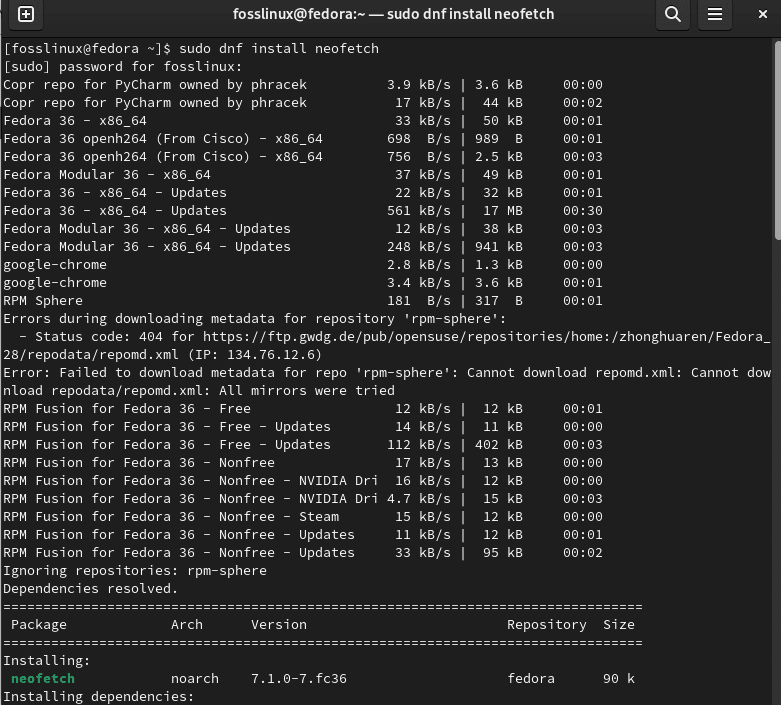Click the '[sudo] password for fosslinux:' line
This screenshot has height=705, width=781.
coord(123,67)
